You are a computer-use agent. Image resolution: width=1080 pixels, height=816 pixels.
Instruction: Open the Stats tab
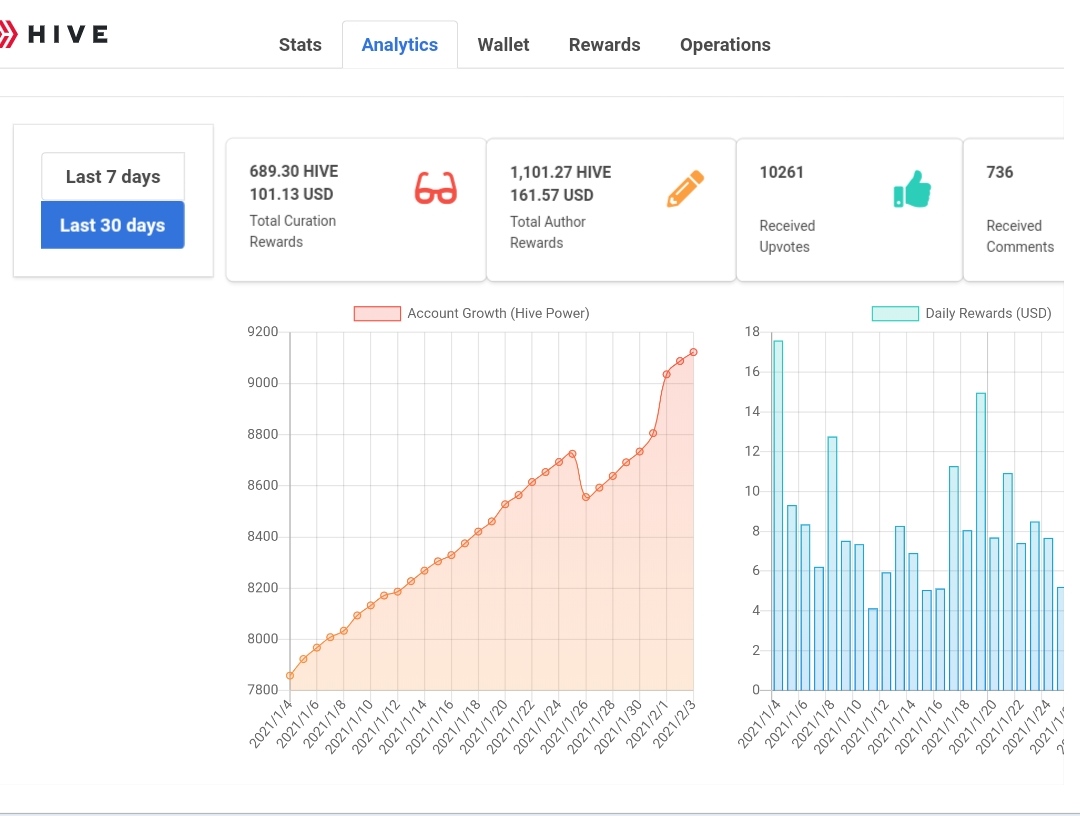pyautogui.click(x=300, y=45)
